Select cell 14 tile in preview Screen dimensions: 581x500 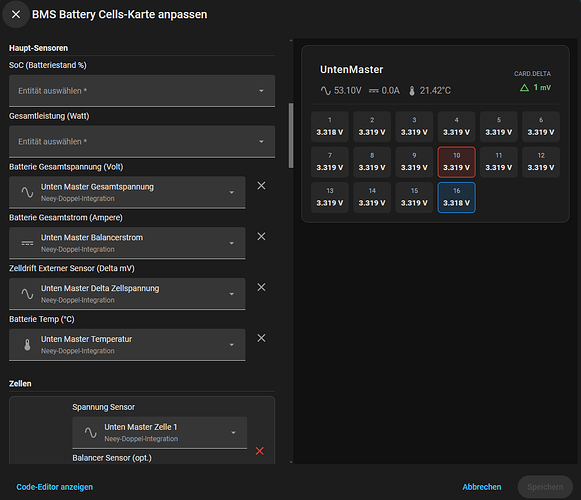point(372,198)
